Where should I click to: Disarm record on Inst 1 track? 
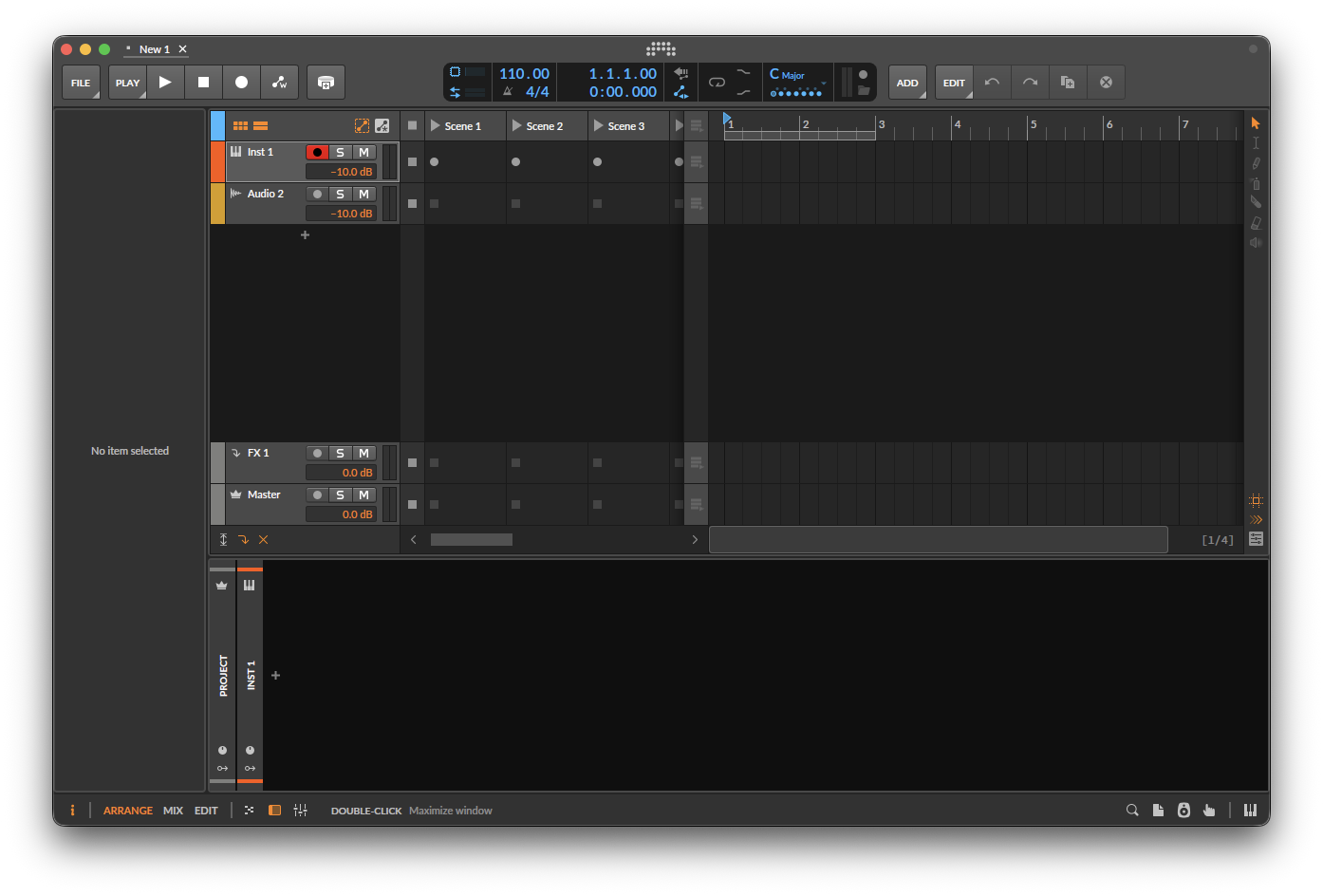[x=317, y=153]
